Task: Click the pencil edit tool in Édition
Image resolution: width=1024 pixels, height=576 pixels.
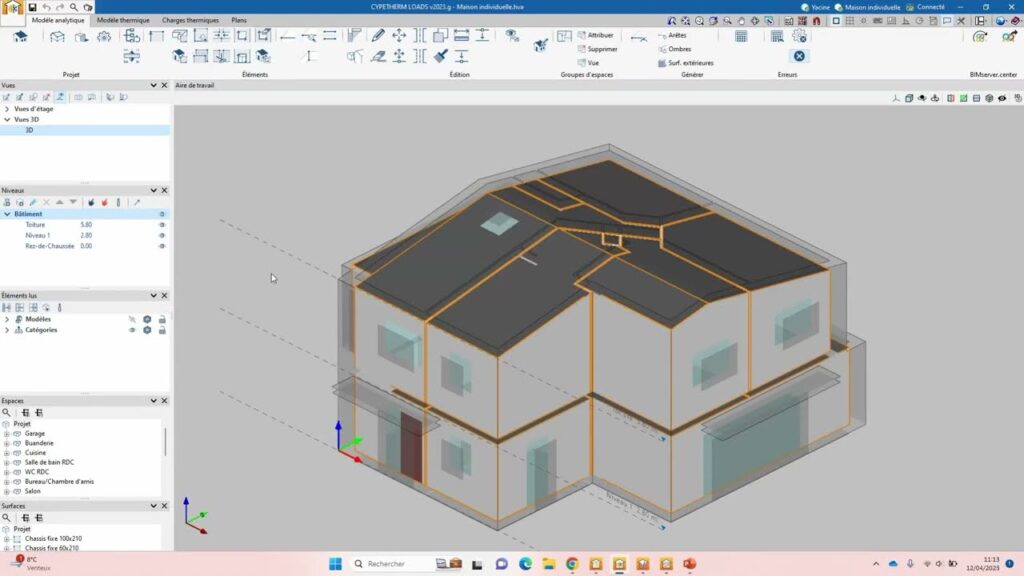Action: pos(378,36)
